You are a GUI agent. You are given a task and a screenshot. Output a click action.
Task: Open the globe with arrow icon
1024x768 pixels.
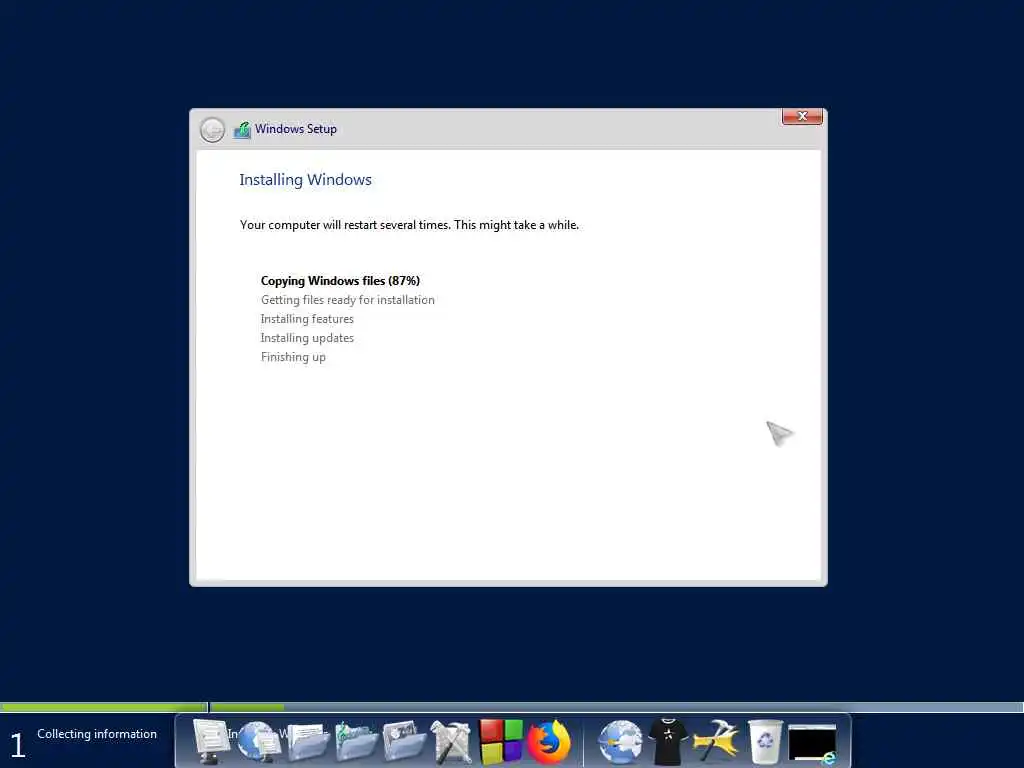point(620,741)
